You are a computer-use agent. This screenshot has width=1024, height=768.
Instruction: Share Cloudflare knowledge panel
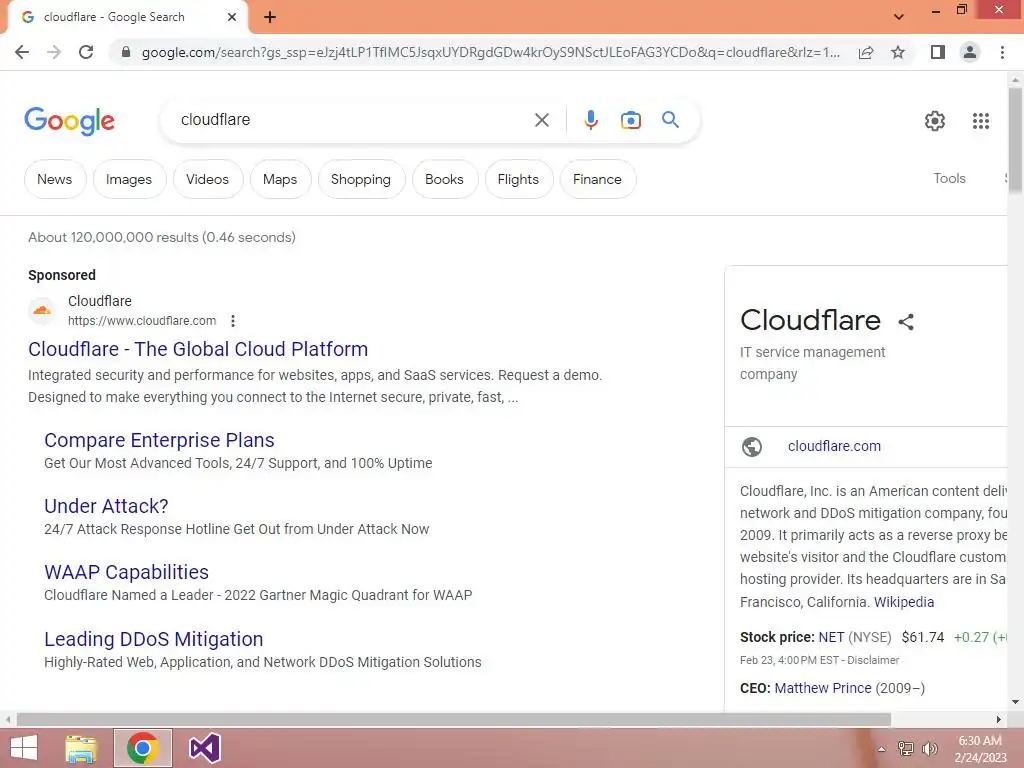(x=906, y=321)
